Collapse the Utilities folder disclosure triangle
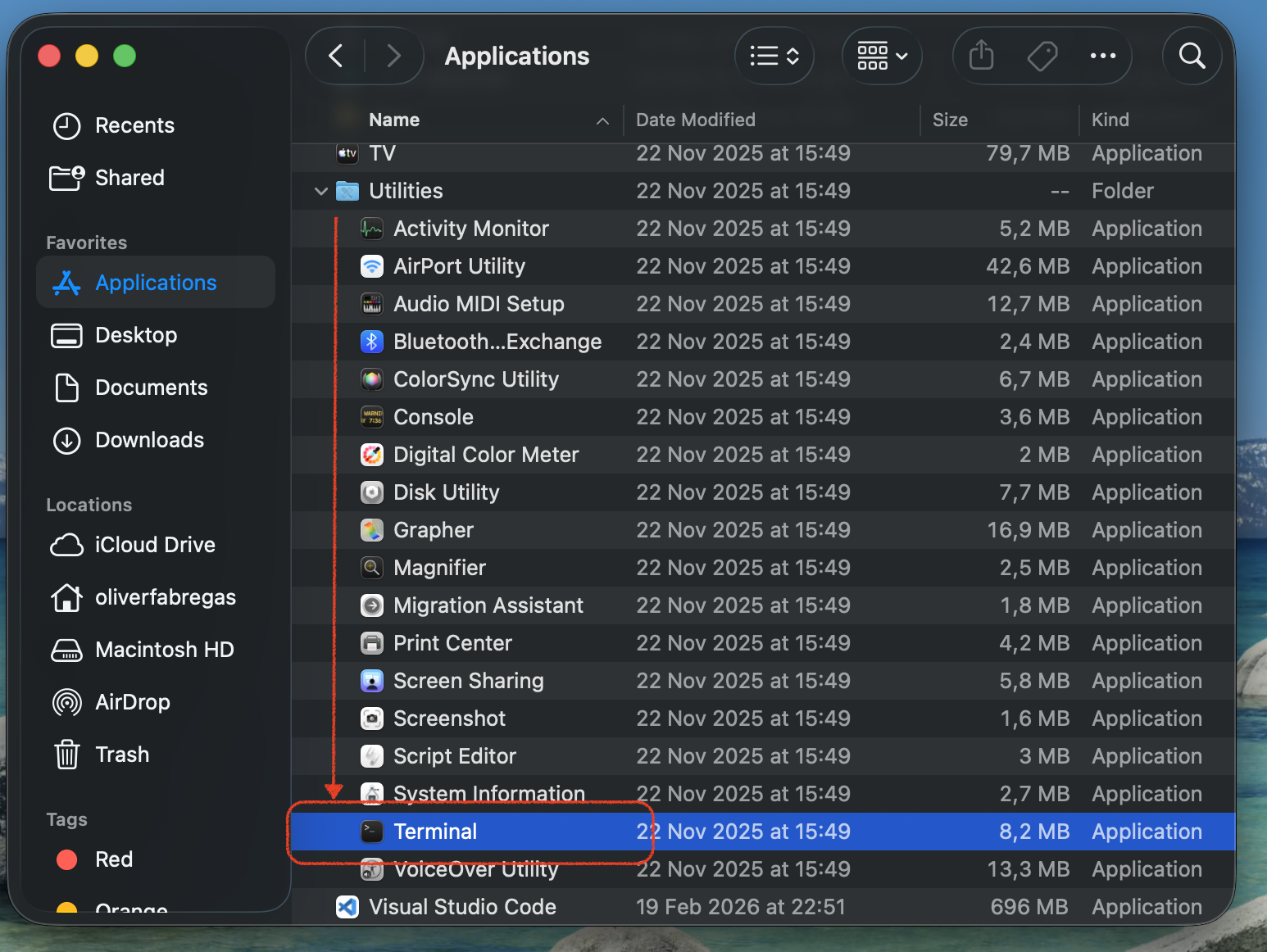The width and height of the screenshot is (1267, 952). click(320, 191)
